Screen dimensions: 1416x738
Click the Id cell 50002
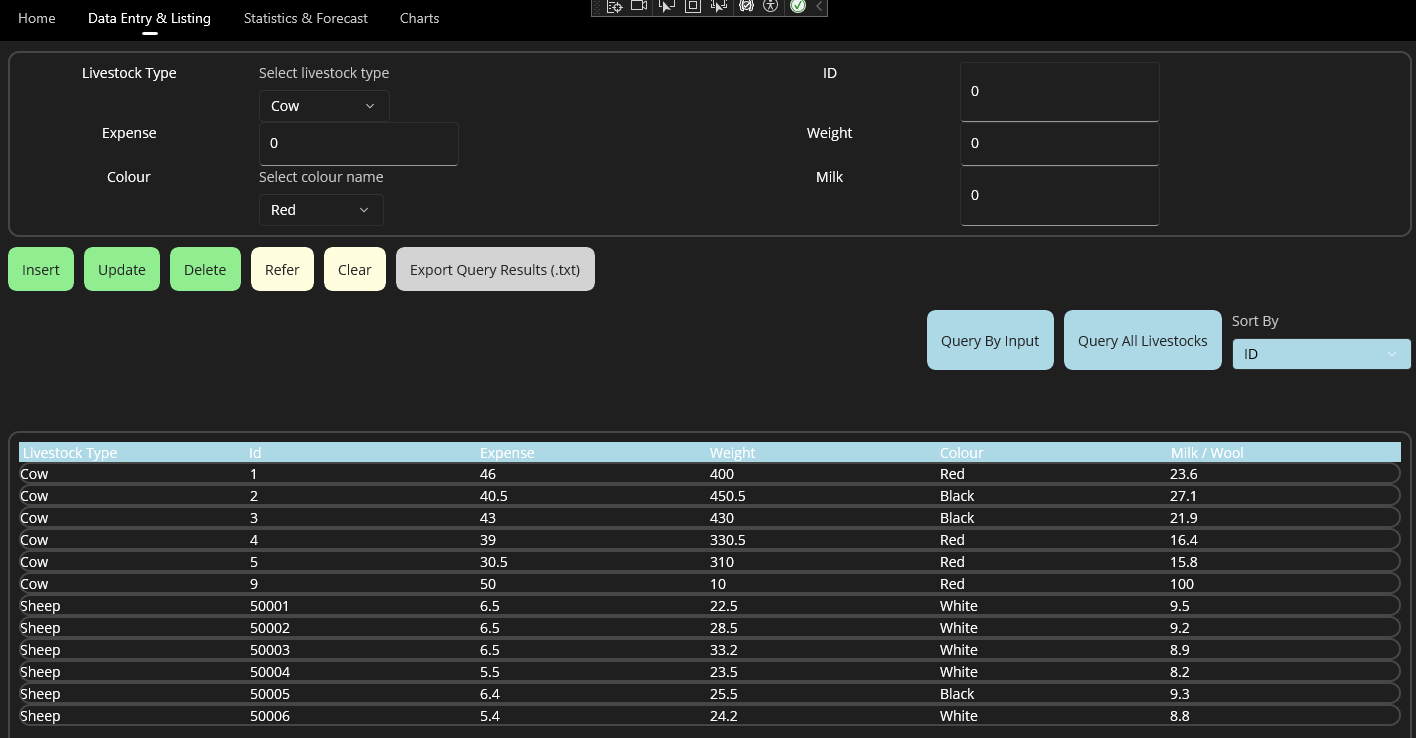pyautogui.click(x=270, y=628)
